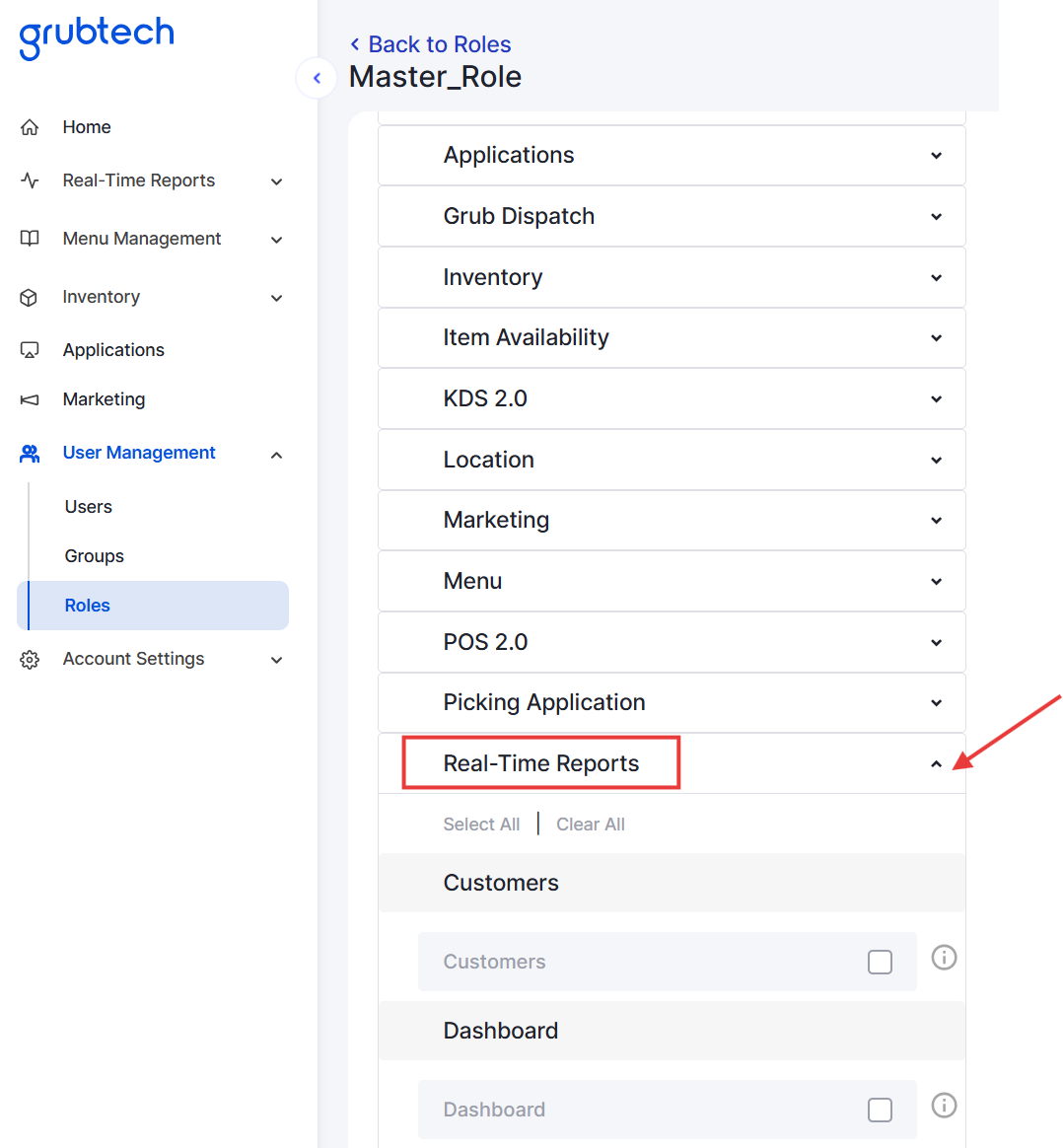Tick the Dashboard permission checkbox
Screen dimensions: 1063x1148
(880, 1110)
